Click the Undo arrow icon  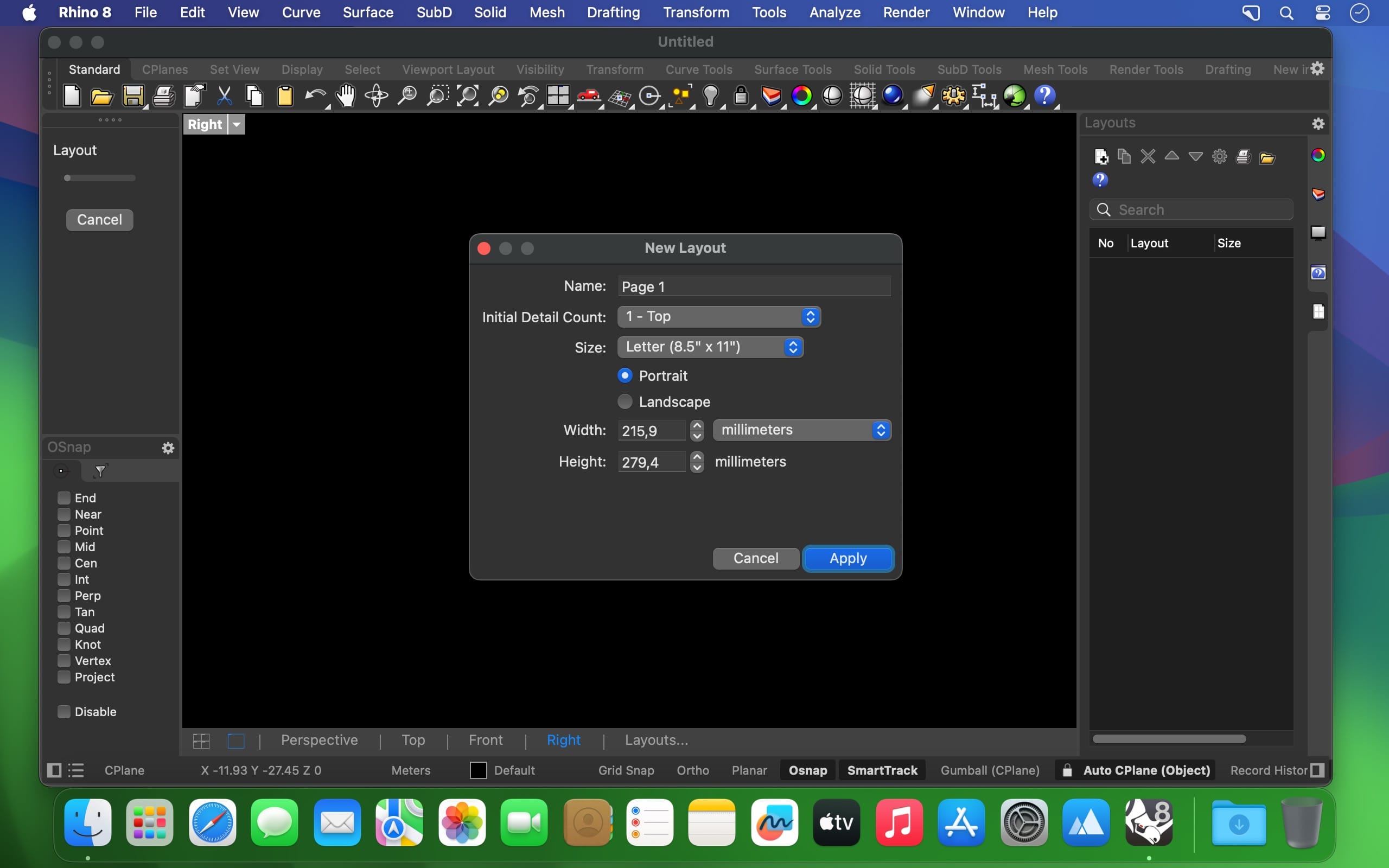(315, 96)
